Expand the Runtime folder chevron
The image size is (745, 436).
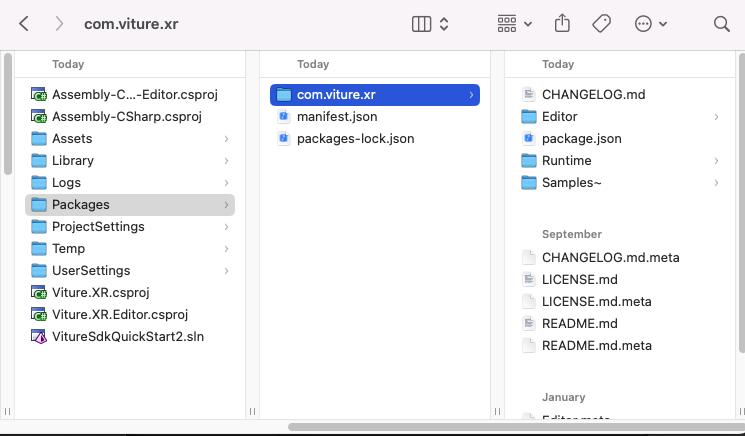point(716,161)
